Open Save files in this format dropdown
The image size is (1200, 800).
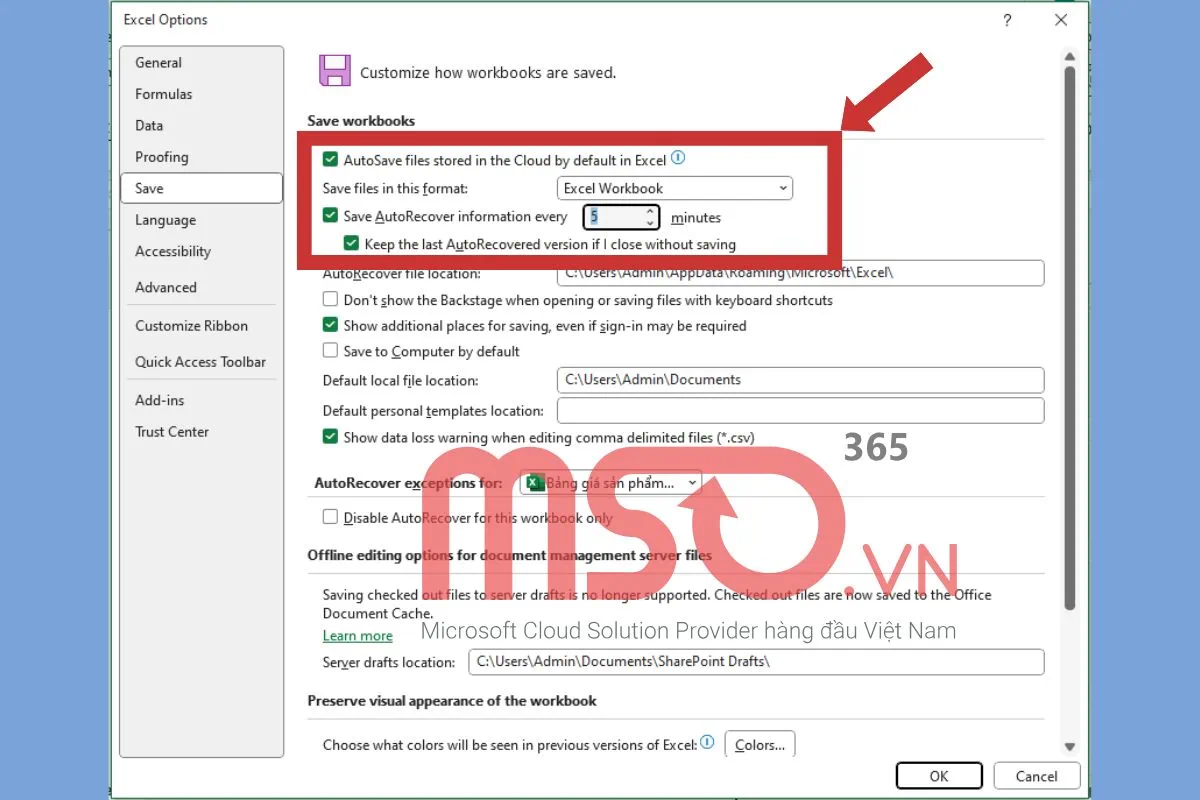(674, 188)
